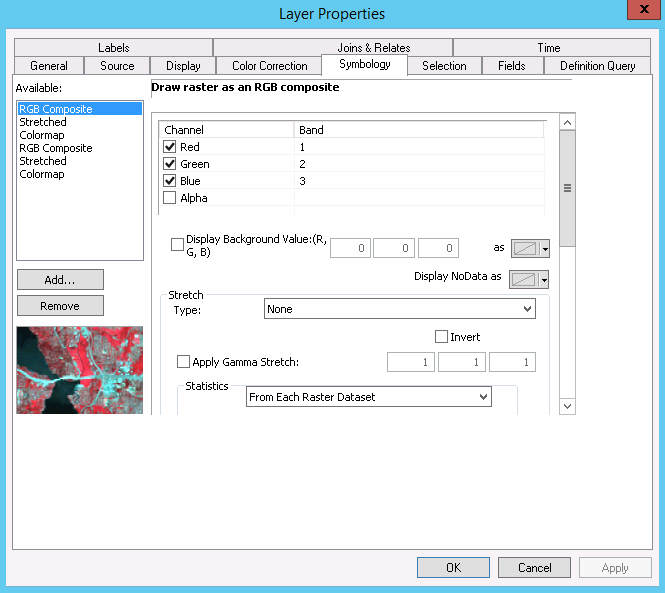Enable the Invert checkbox
Screen dimensions: 665x593
[x=441, y=337]
